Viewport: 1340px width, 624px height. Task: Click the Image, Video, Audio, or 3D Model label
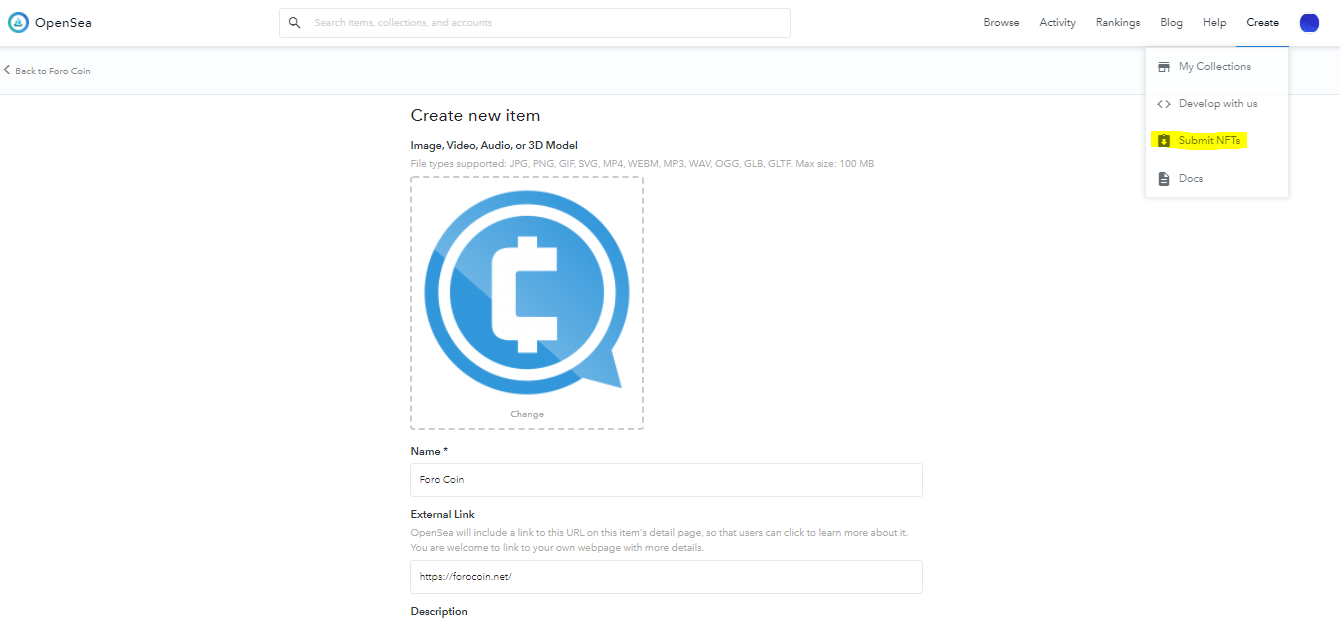(x=494, y=145)
